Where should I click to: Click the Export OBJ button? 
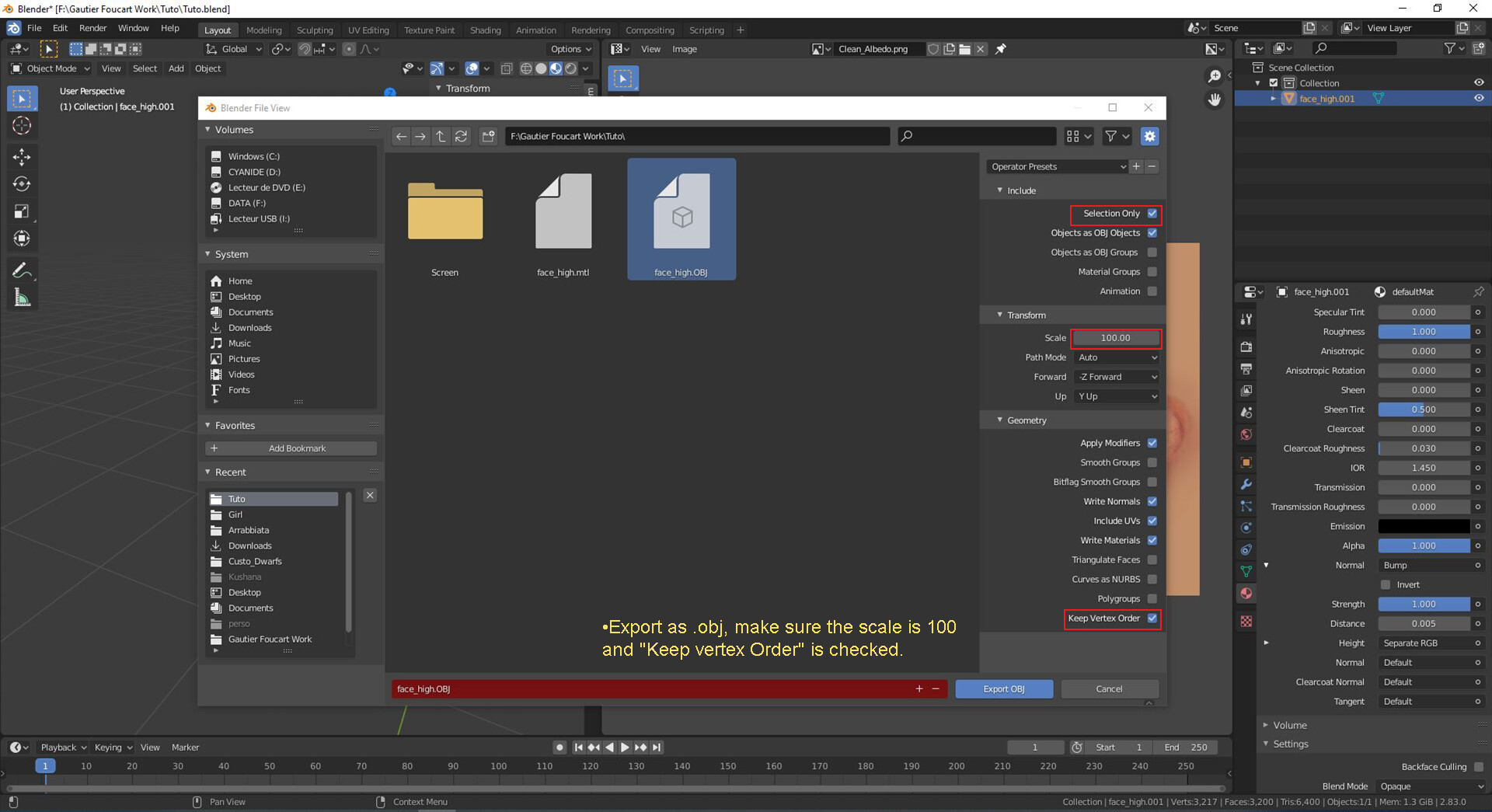[1004, 688]
